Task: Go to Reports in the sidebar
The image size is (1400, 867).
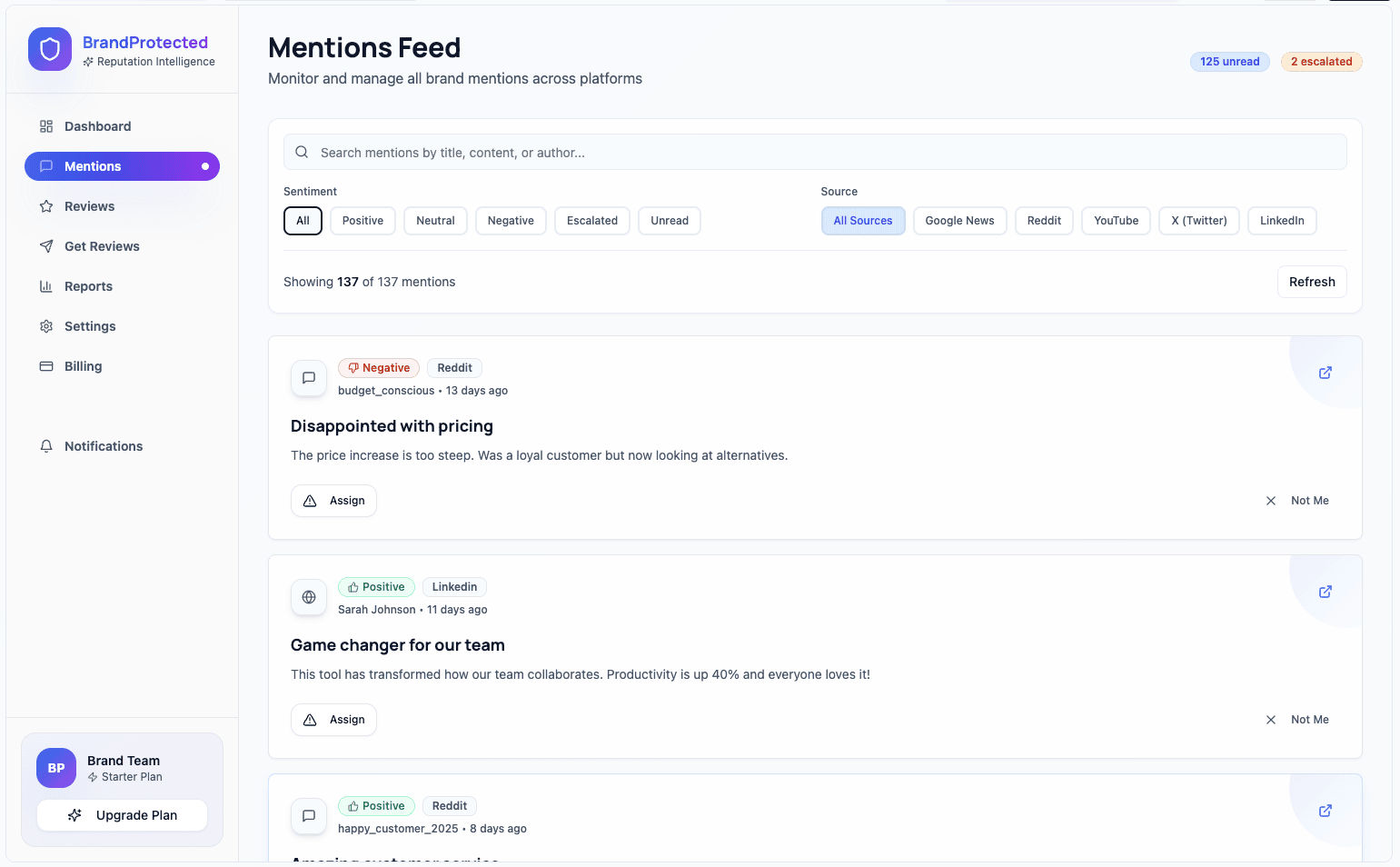Action: (88, 286)
